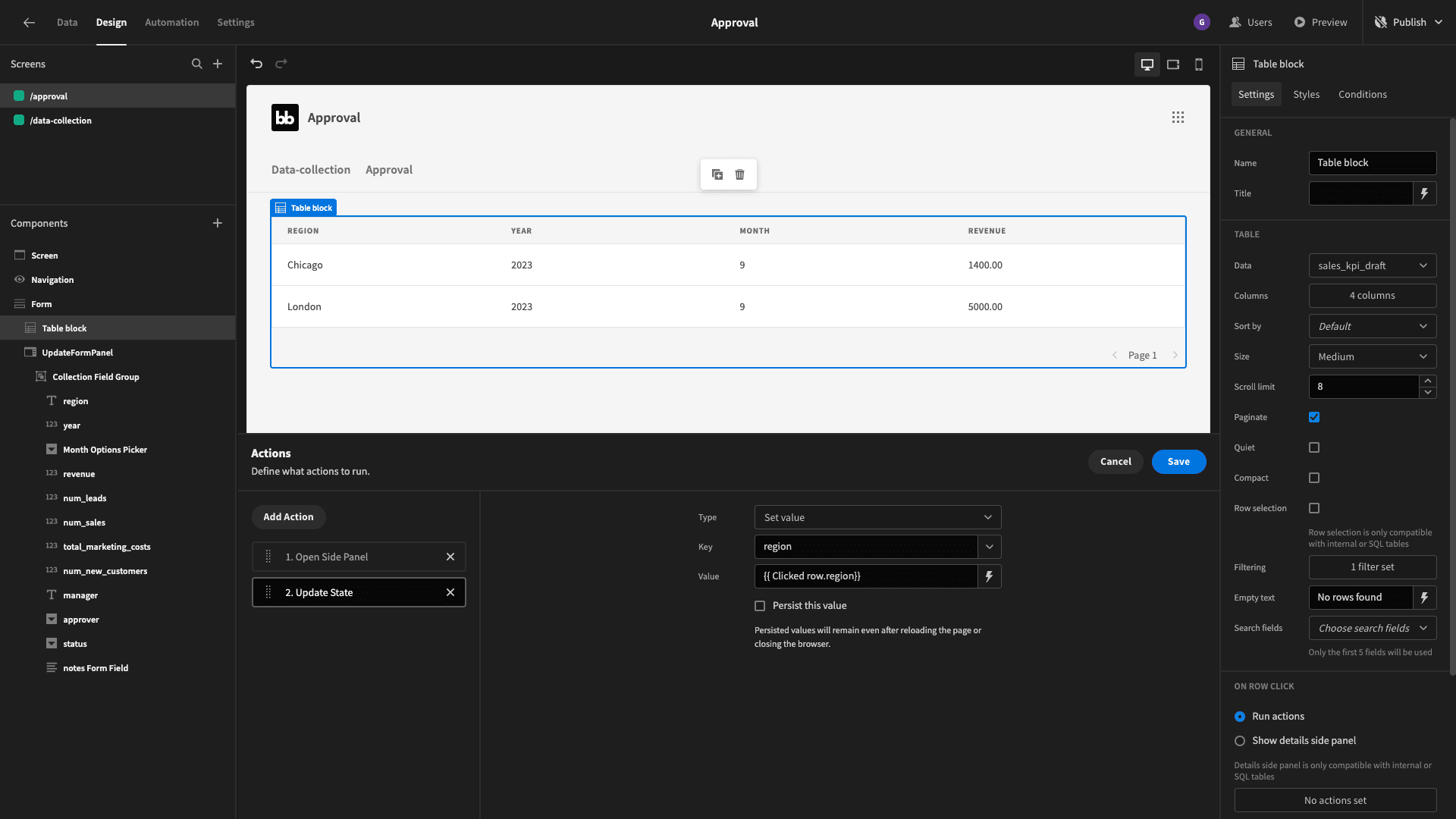Screen dimensions: 1456x819
Task: Enable the Paginate checkbox
Action: tap(1314, 417)
